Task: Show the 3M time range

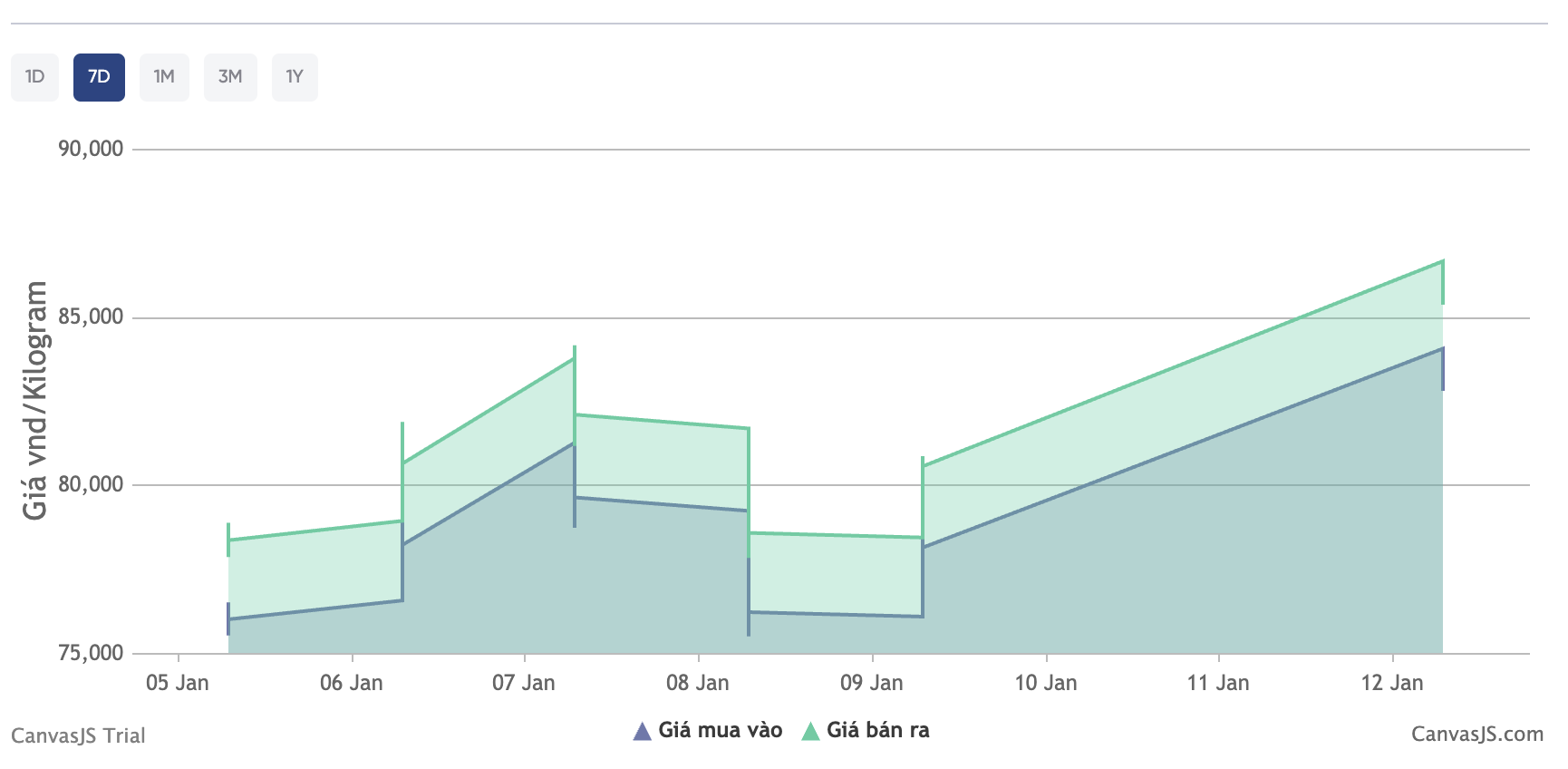Action: pyautogui.click(x=230, y=77)
